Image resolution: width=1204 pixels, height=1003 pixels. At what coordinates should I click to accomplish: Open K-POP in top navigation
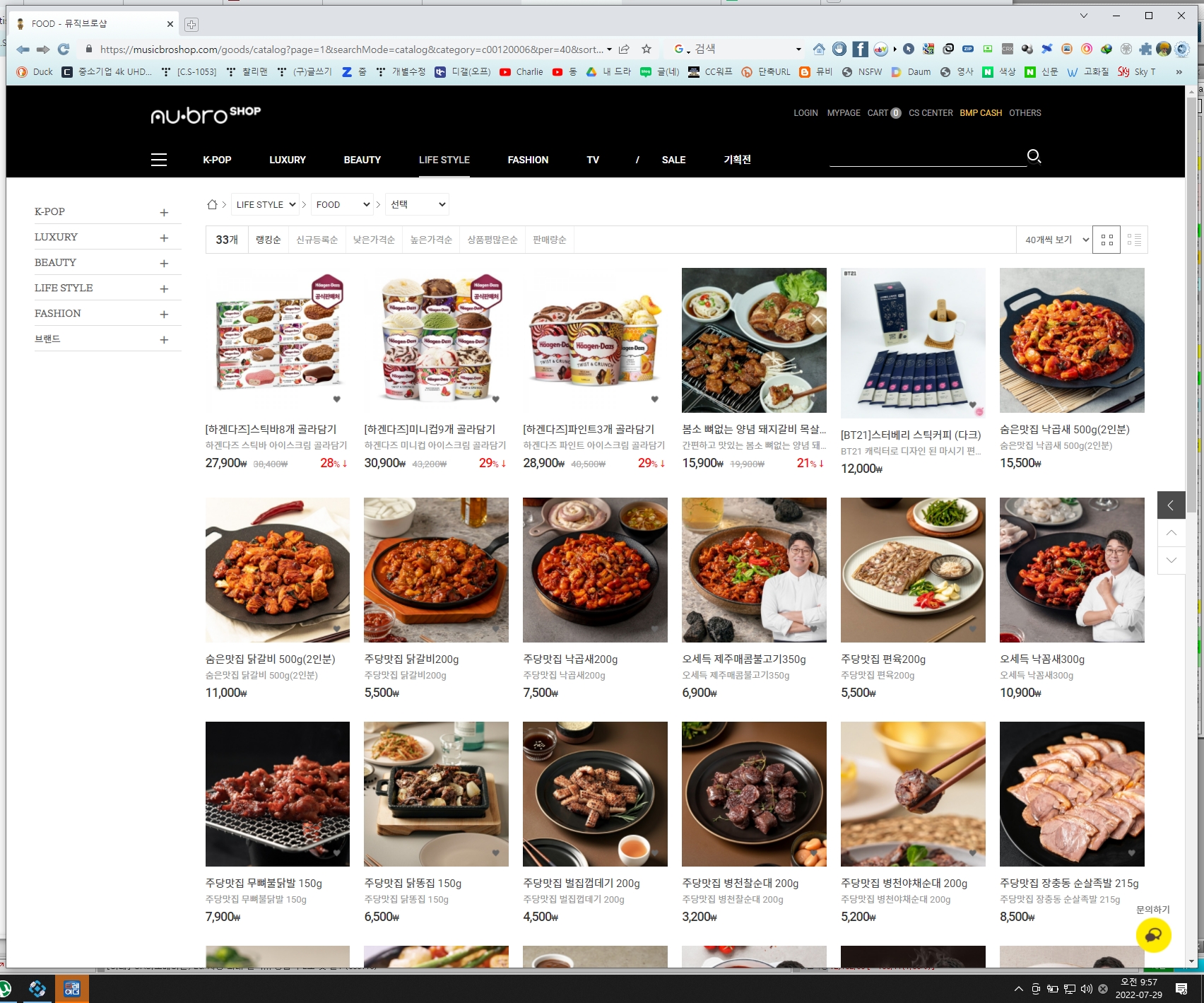tap(217, 160)
